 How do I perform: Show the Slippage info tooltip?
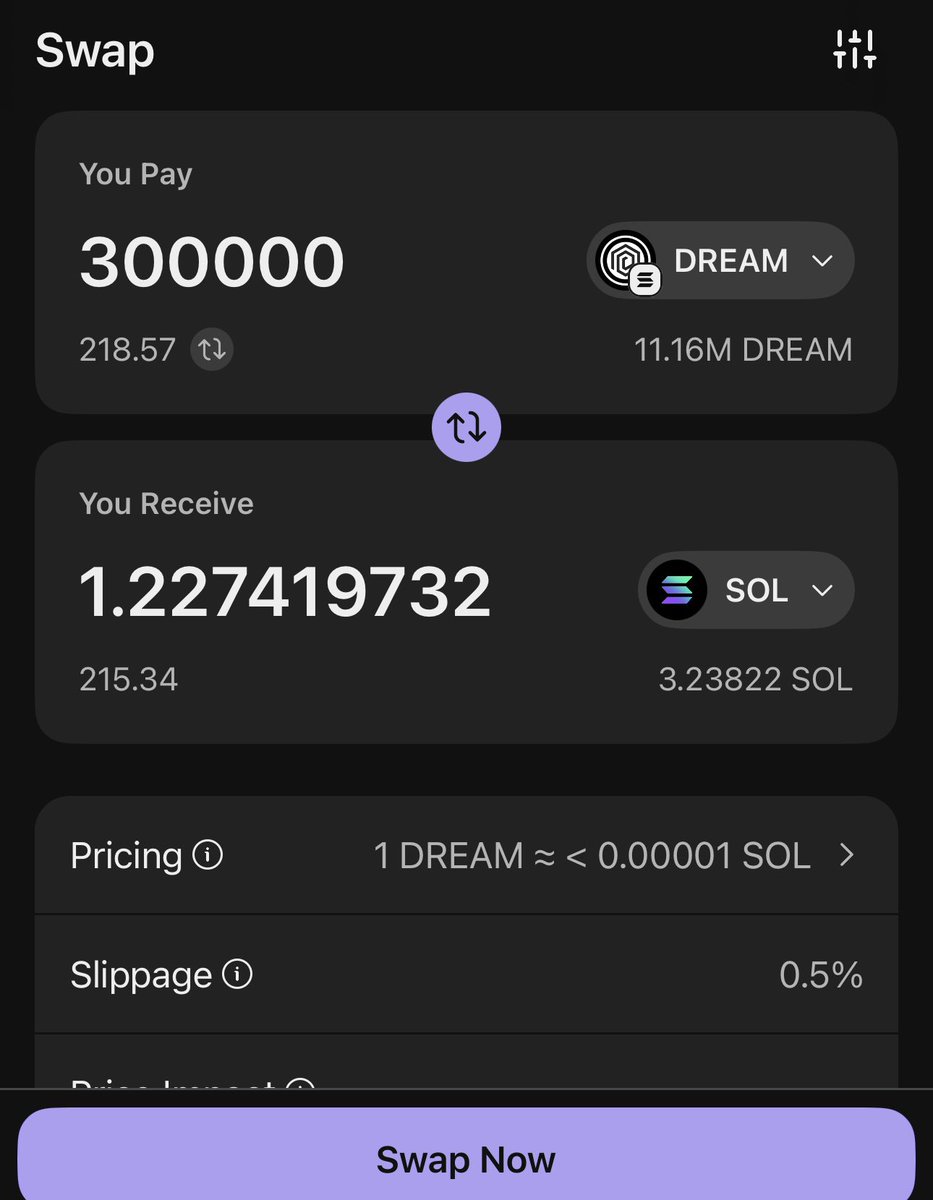click(x=237, y=974)
